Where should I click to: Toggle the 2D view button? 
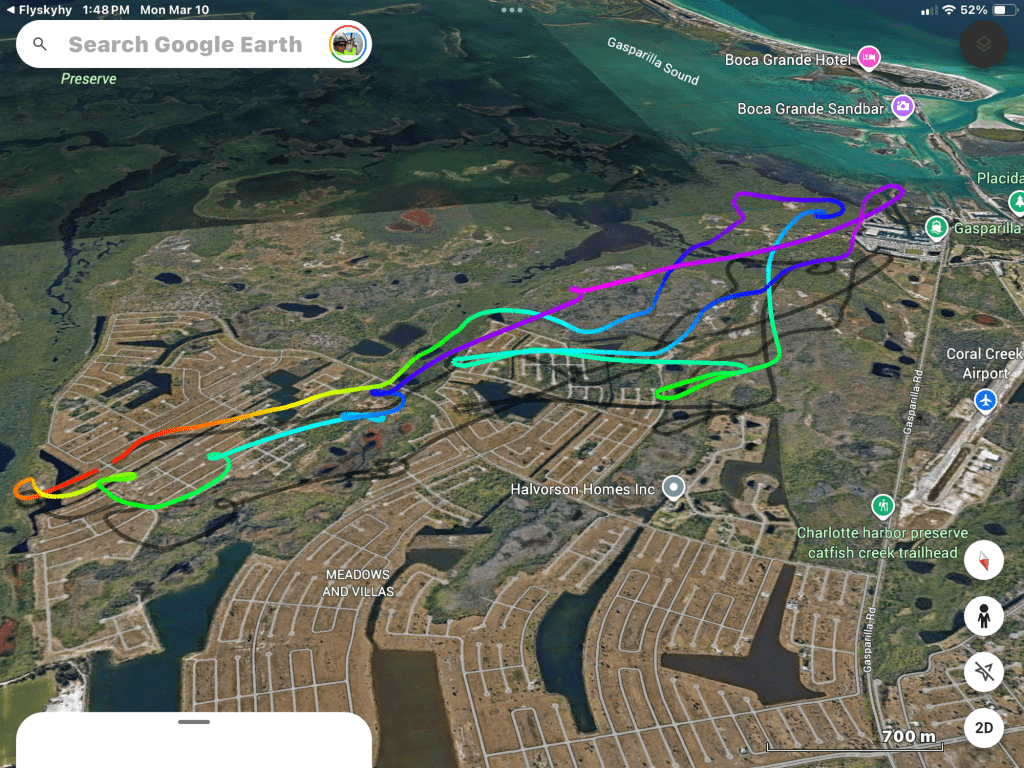(x=984, y=728)
